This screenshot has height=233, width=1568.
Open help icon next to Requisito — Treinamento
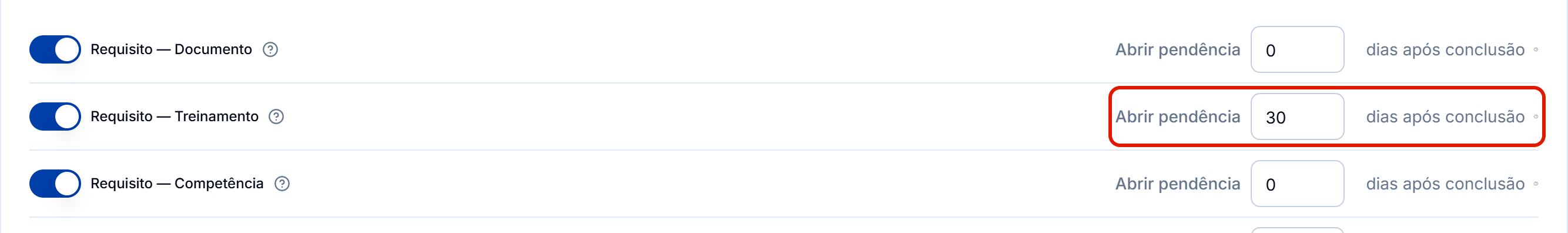point(276,116)
